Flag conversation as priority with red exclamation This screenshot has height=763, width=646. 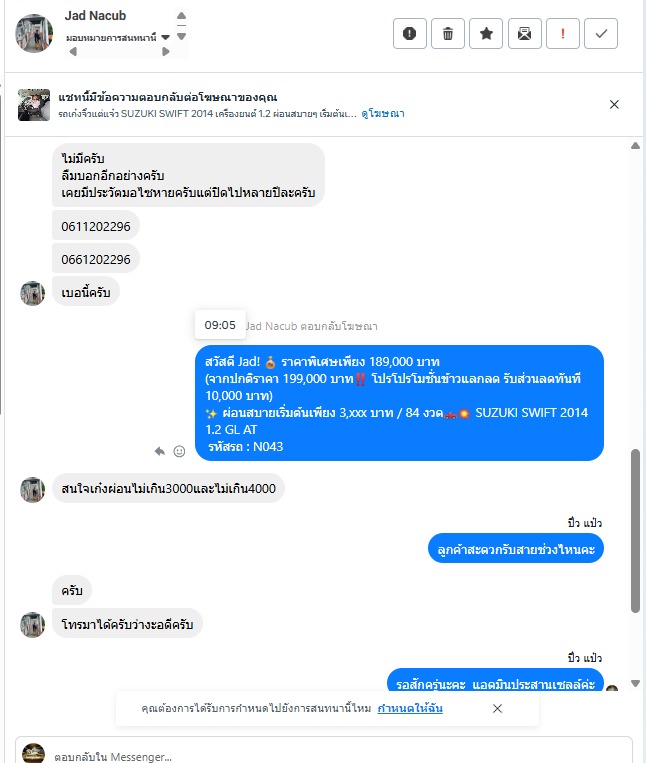[x=563, y=34]
